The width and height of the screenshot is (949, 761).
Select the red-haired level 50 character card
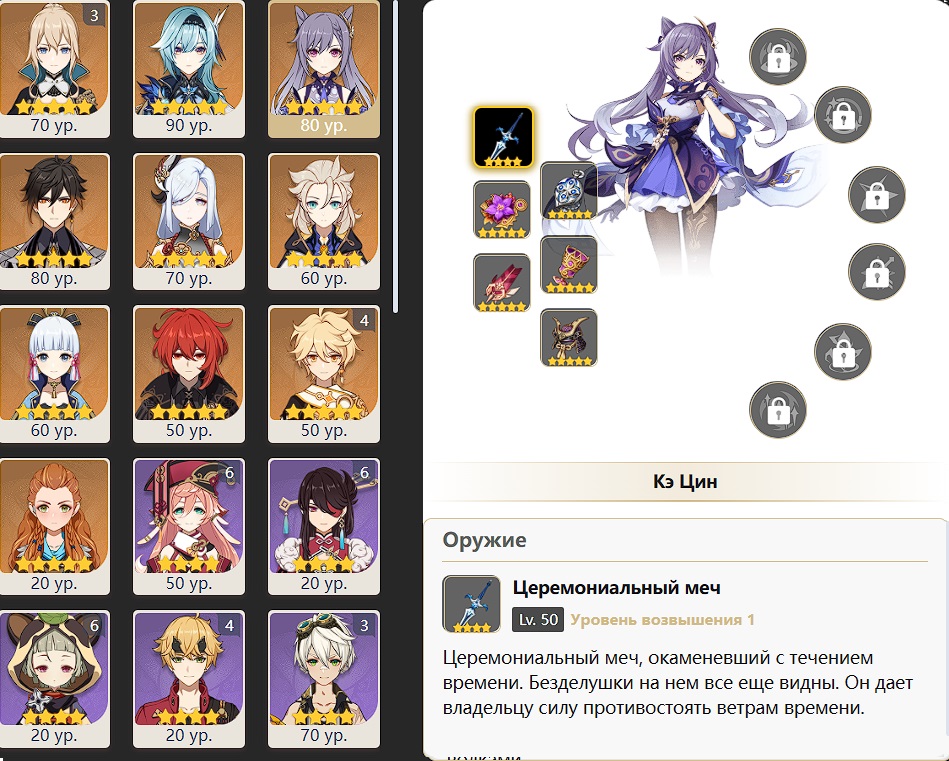(x=189, y=374)
